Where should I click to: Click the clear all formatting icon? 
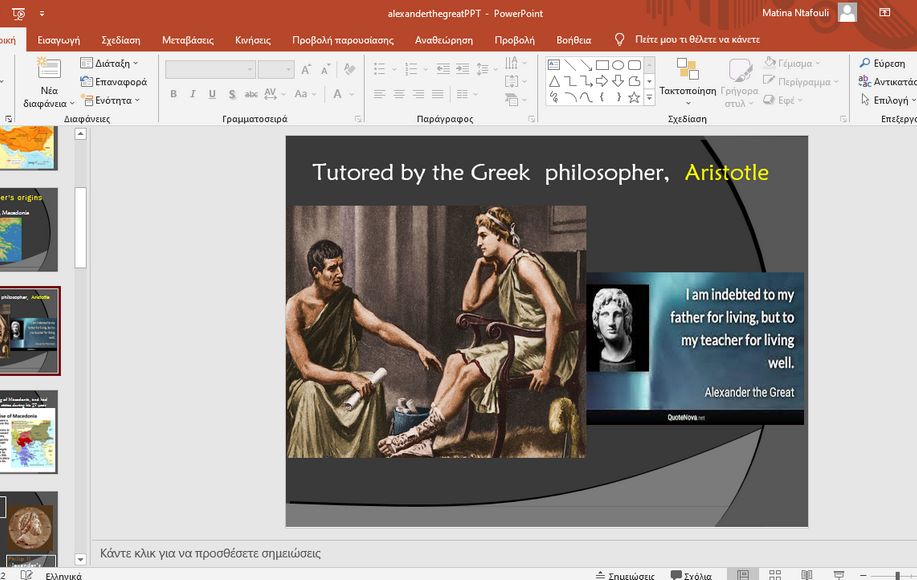[350, 69]
